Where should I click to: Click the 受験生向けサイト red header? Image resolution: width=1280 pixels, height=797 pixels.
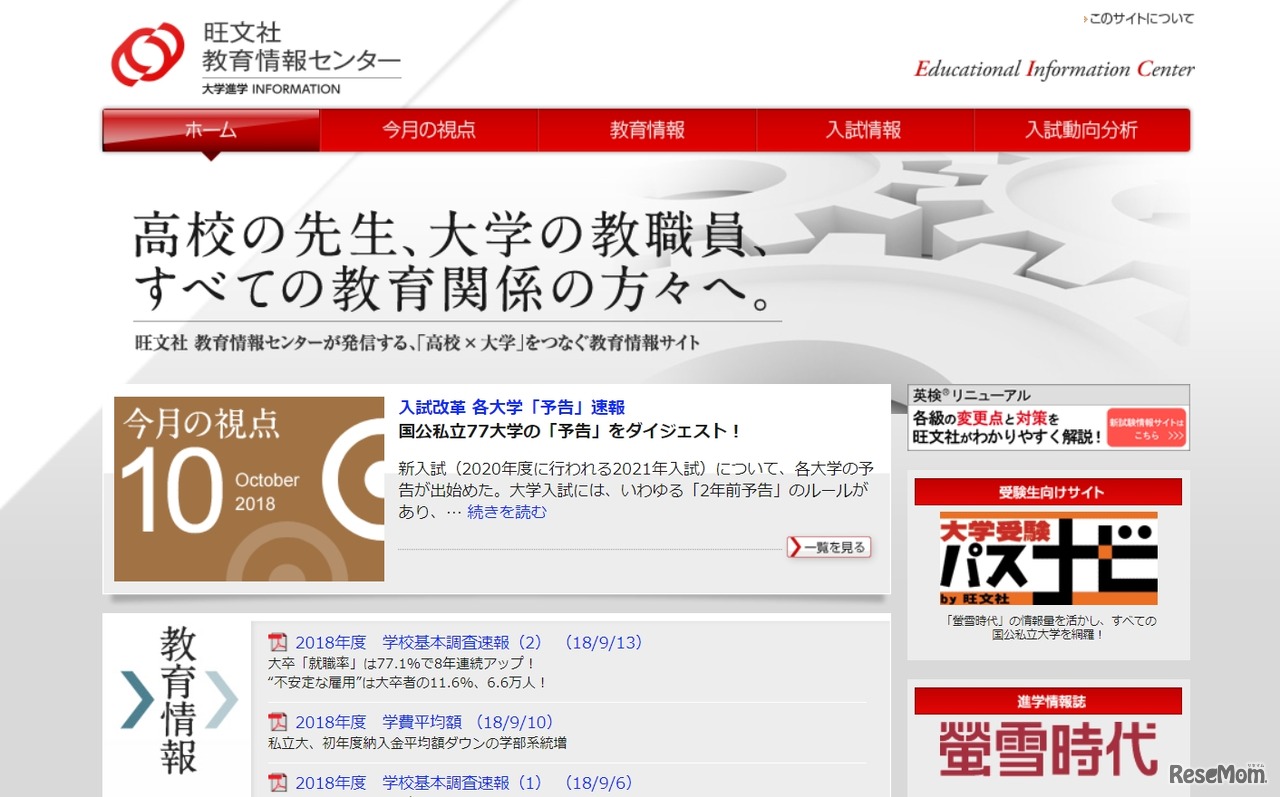[x=1048, y=492]
